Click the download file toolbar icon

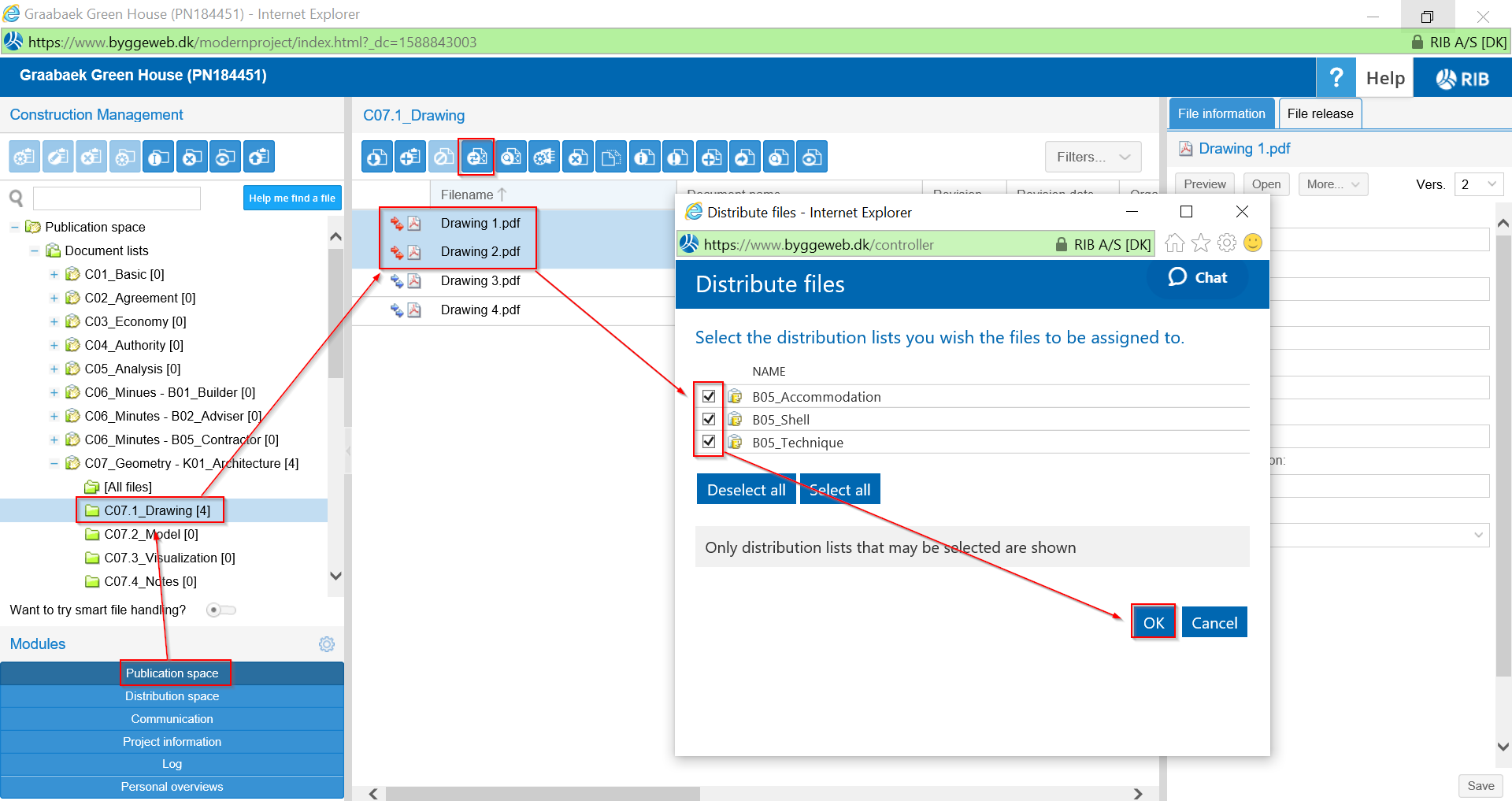pos(377,158)
